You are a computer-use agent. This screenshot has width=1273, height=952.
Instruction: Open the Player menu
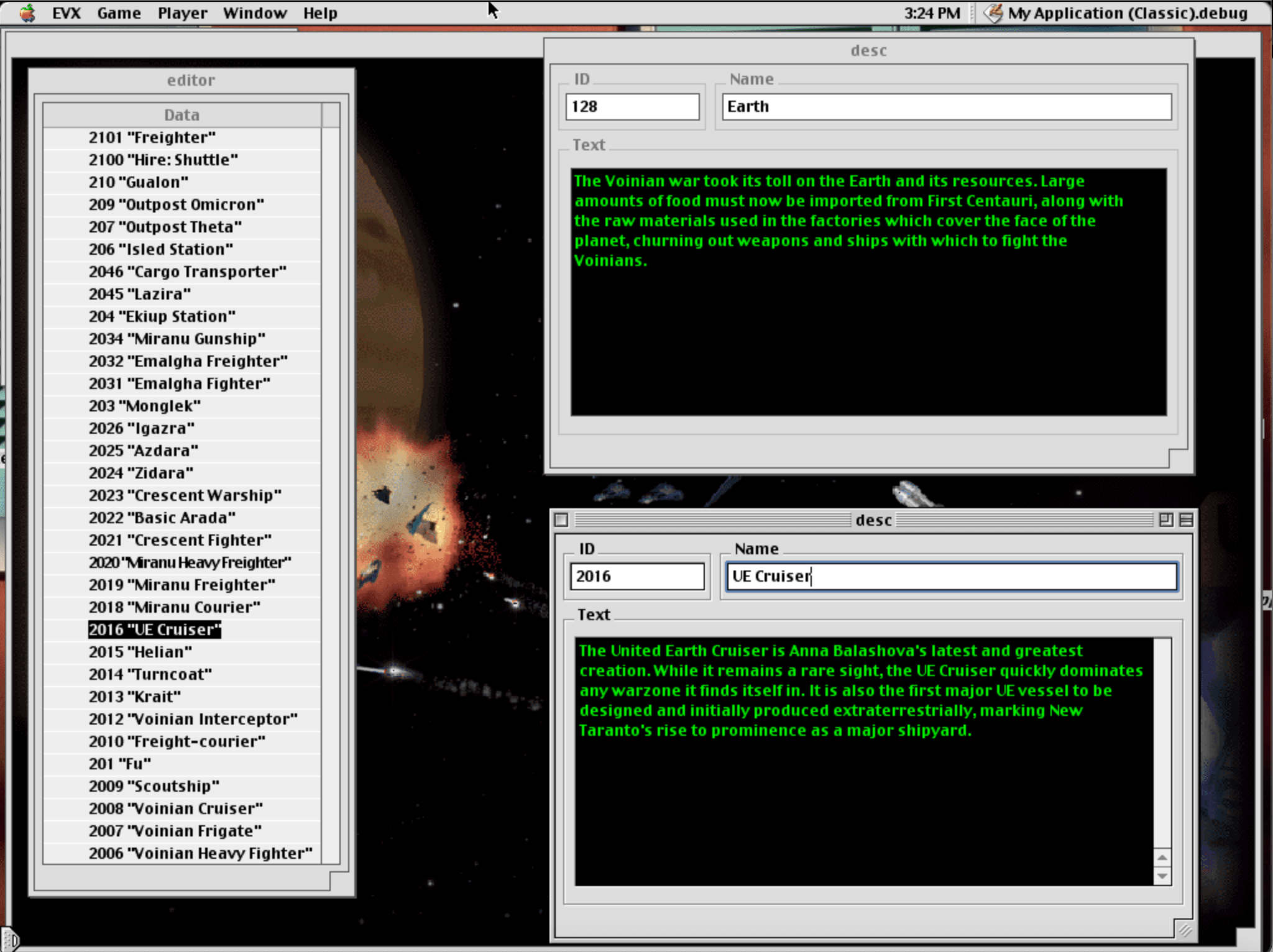pyautogui.click(x=182, y=13)
